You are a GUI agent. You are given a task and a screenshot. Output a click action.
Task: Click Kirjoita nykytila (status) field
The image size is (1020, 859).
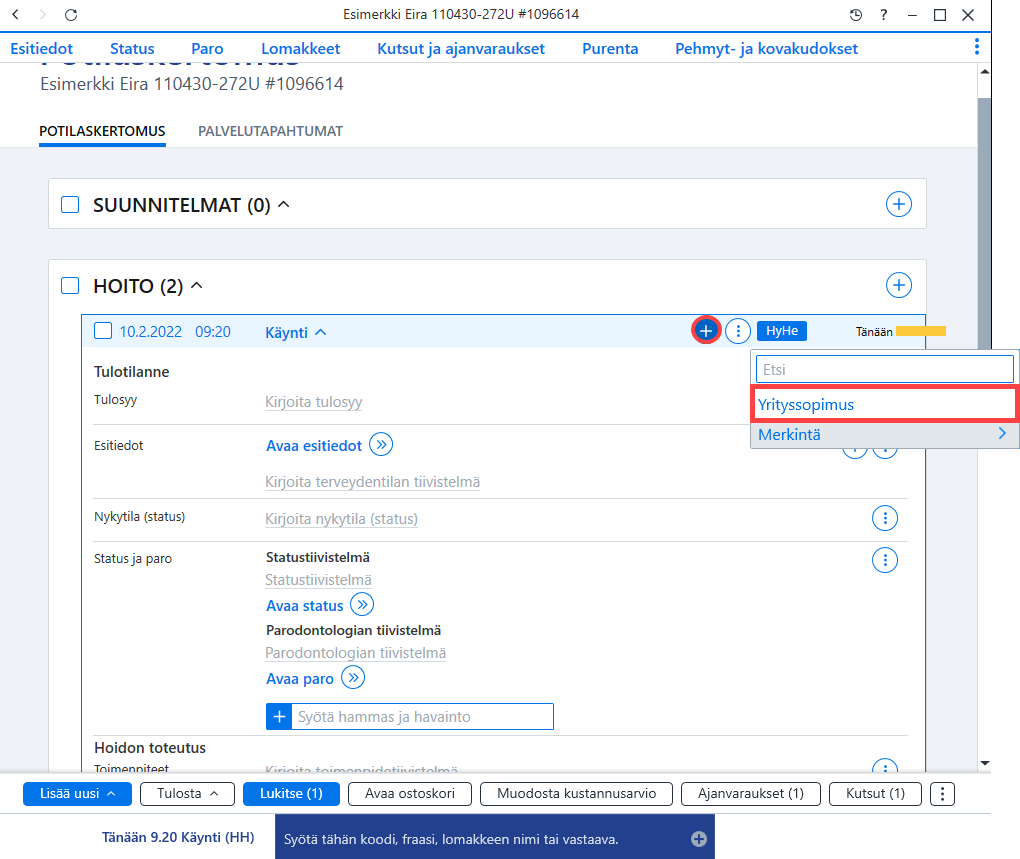point(342,519)
